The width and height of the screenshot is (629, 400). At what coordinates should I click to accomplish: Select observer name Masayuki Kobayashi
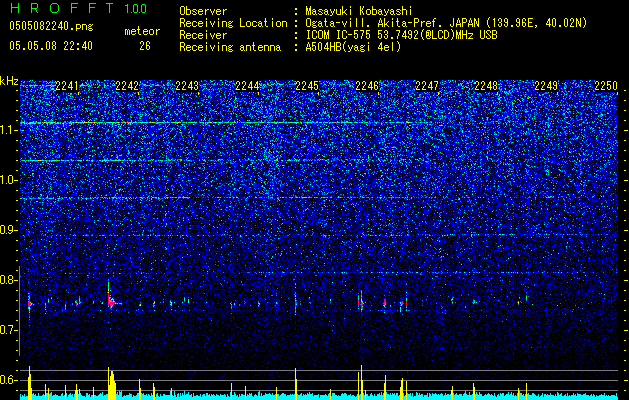[x=358, y=11]
